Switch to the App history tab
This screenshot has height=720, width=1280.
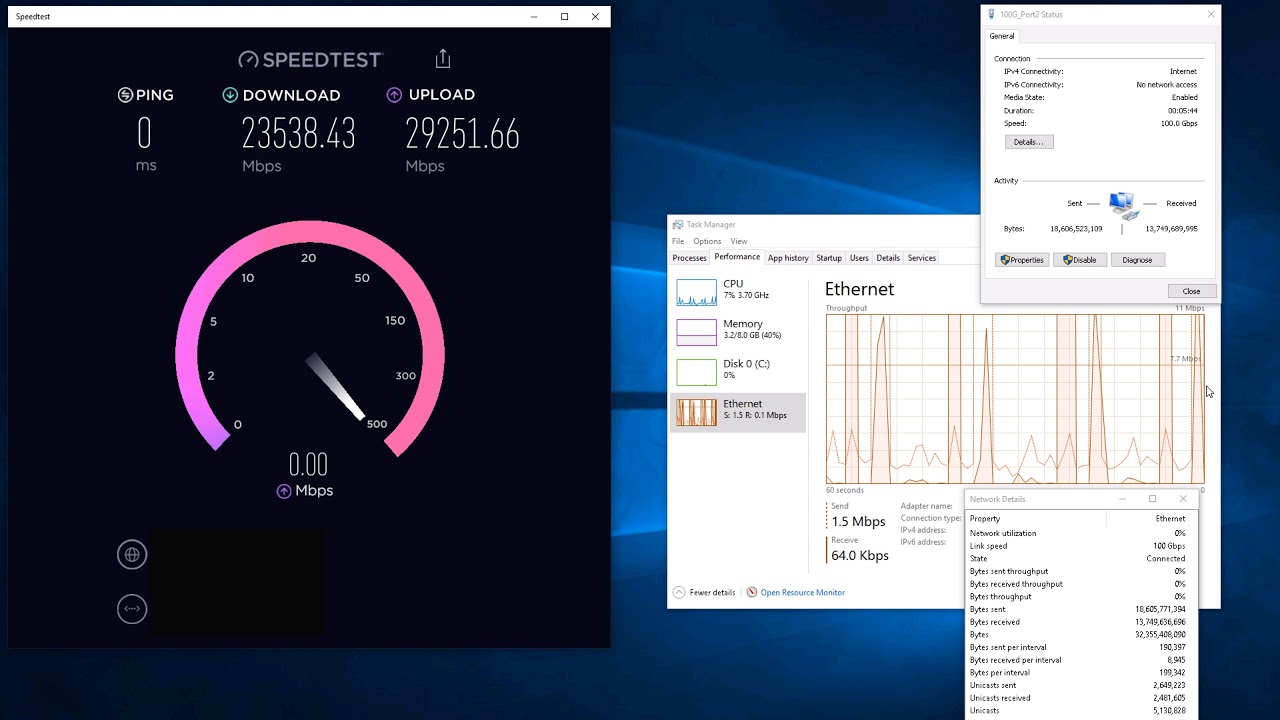[788, 258]
